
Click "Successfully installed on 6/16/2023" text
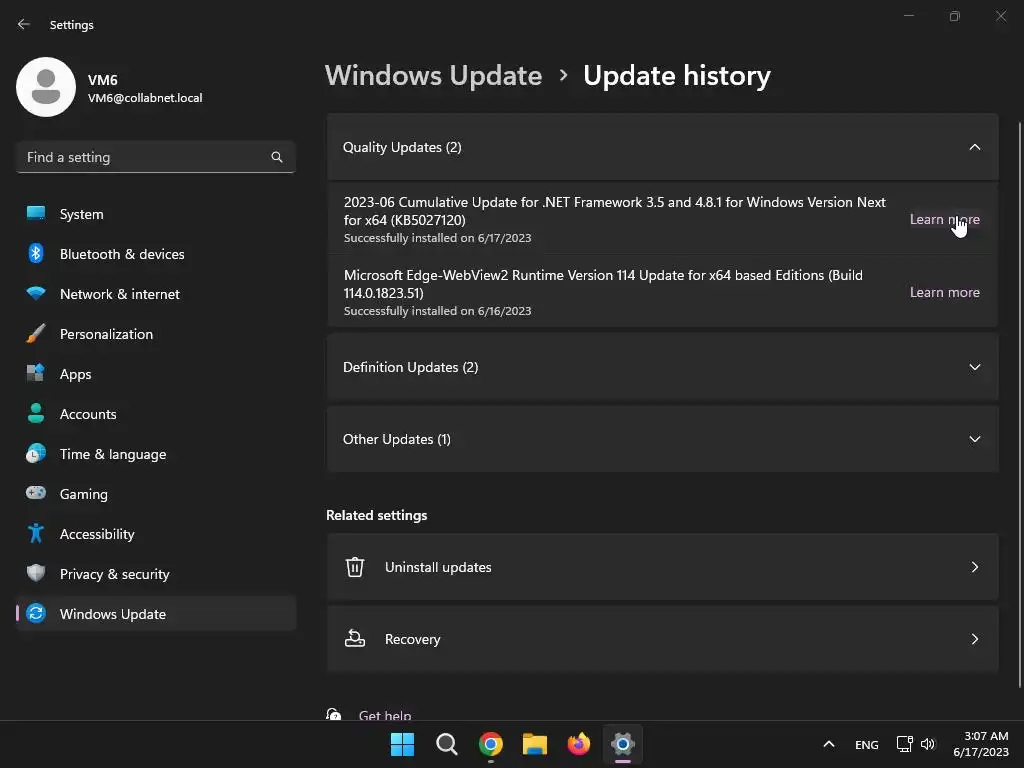[438, 312]
